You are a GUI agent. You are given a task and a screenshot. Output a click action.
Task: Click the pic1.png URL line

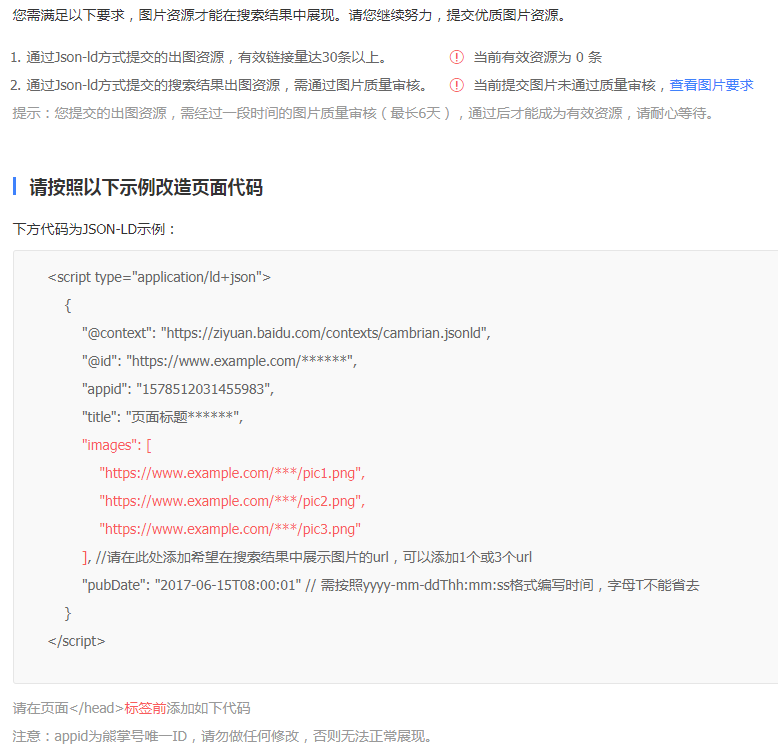tap(232, 473)
